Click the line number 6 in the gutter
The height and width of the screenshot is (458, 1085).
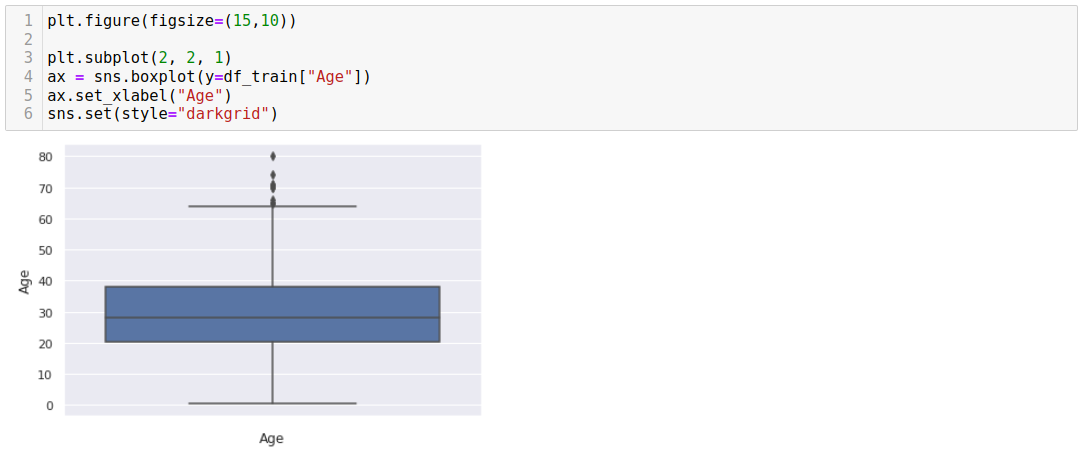point(28,113)
